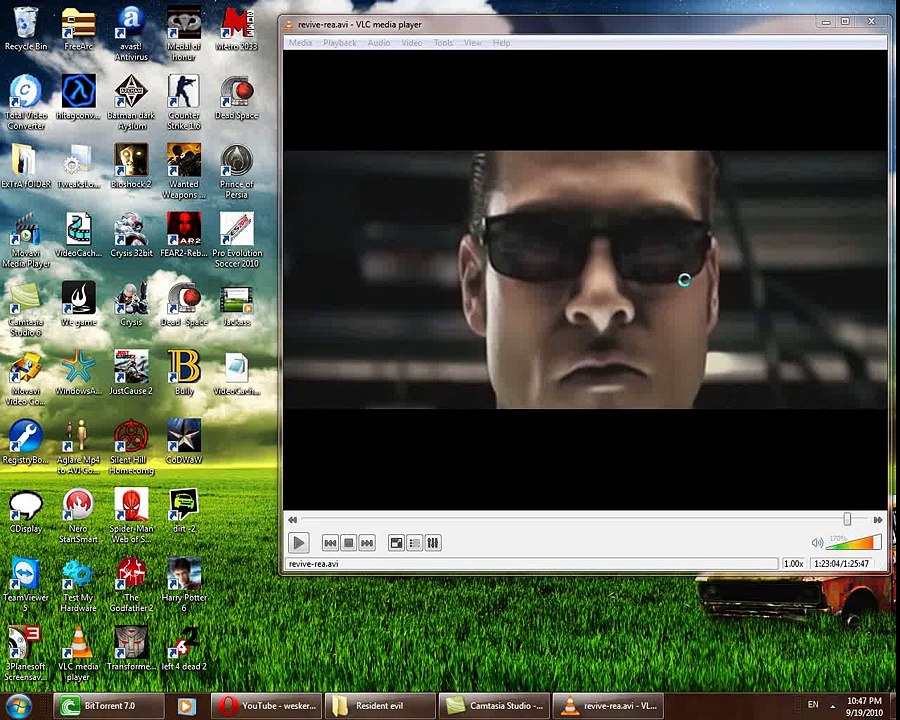Select the Spider-Man Web of Shadows icon
This screenshot has width=900, height=720.
(x=131, y=516)
